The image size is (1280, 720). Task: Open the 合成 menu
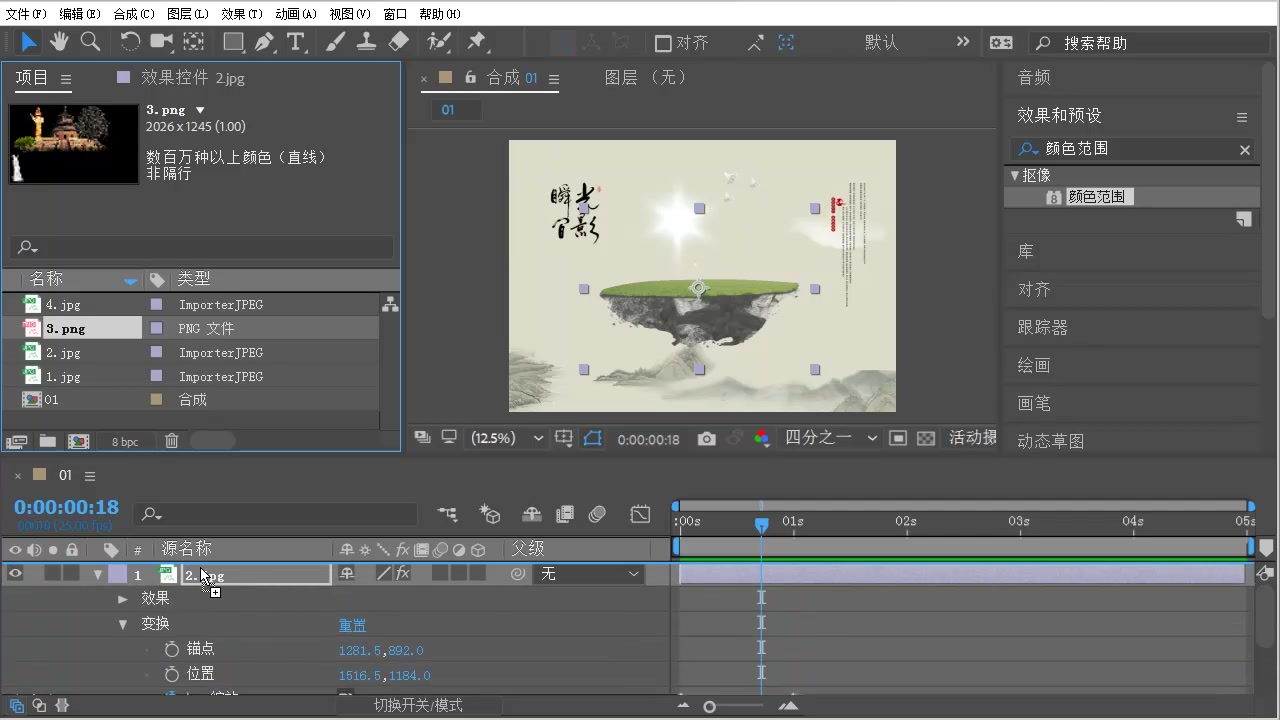[x=134, y=14]
